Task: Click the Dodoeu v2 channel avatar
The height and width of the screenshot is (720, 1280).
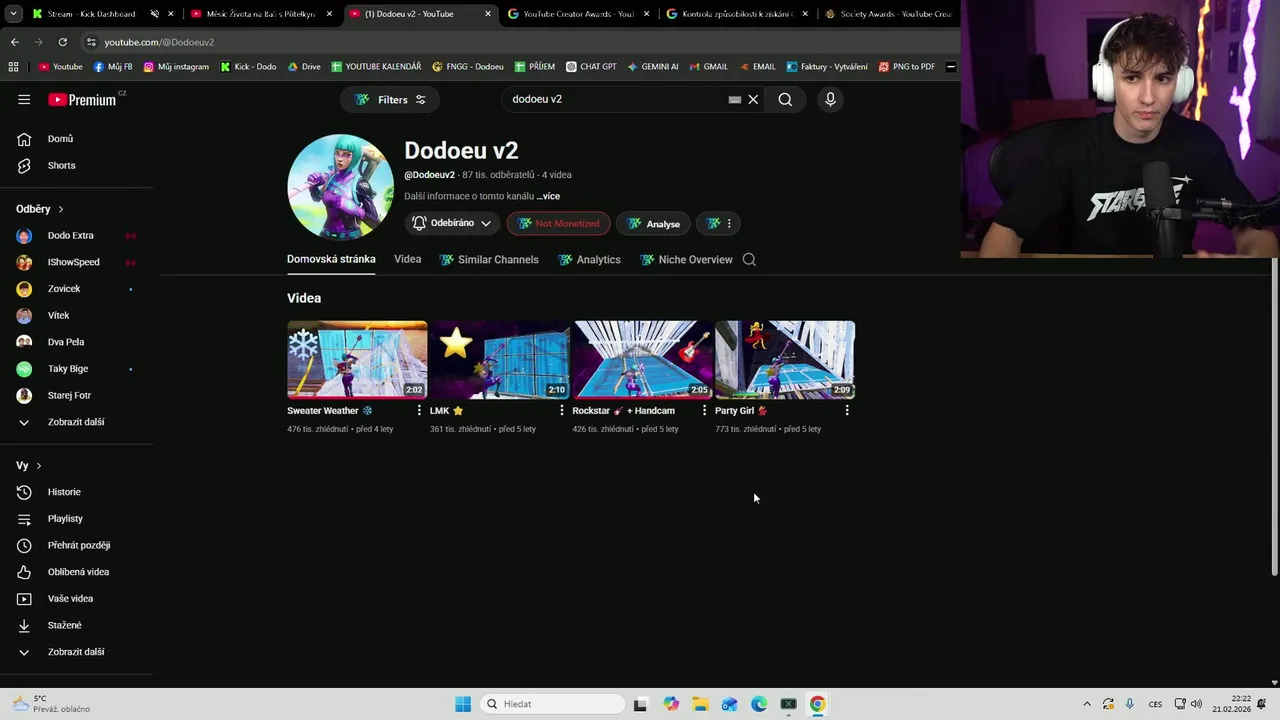Action: (x=340, y=187)
